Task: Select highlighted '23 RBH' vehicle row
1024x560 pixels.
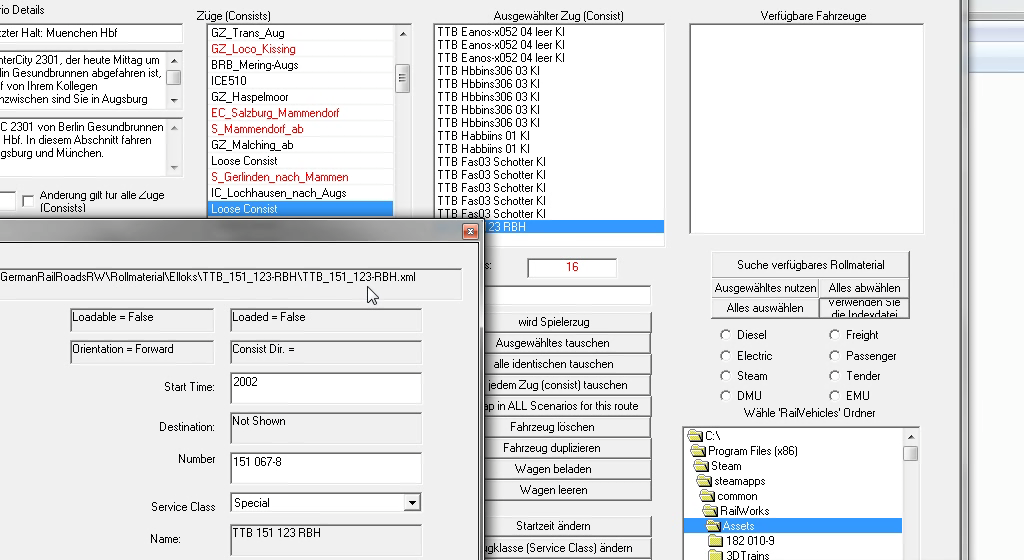Action: tap(573, 226)
